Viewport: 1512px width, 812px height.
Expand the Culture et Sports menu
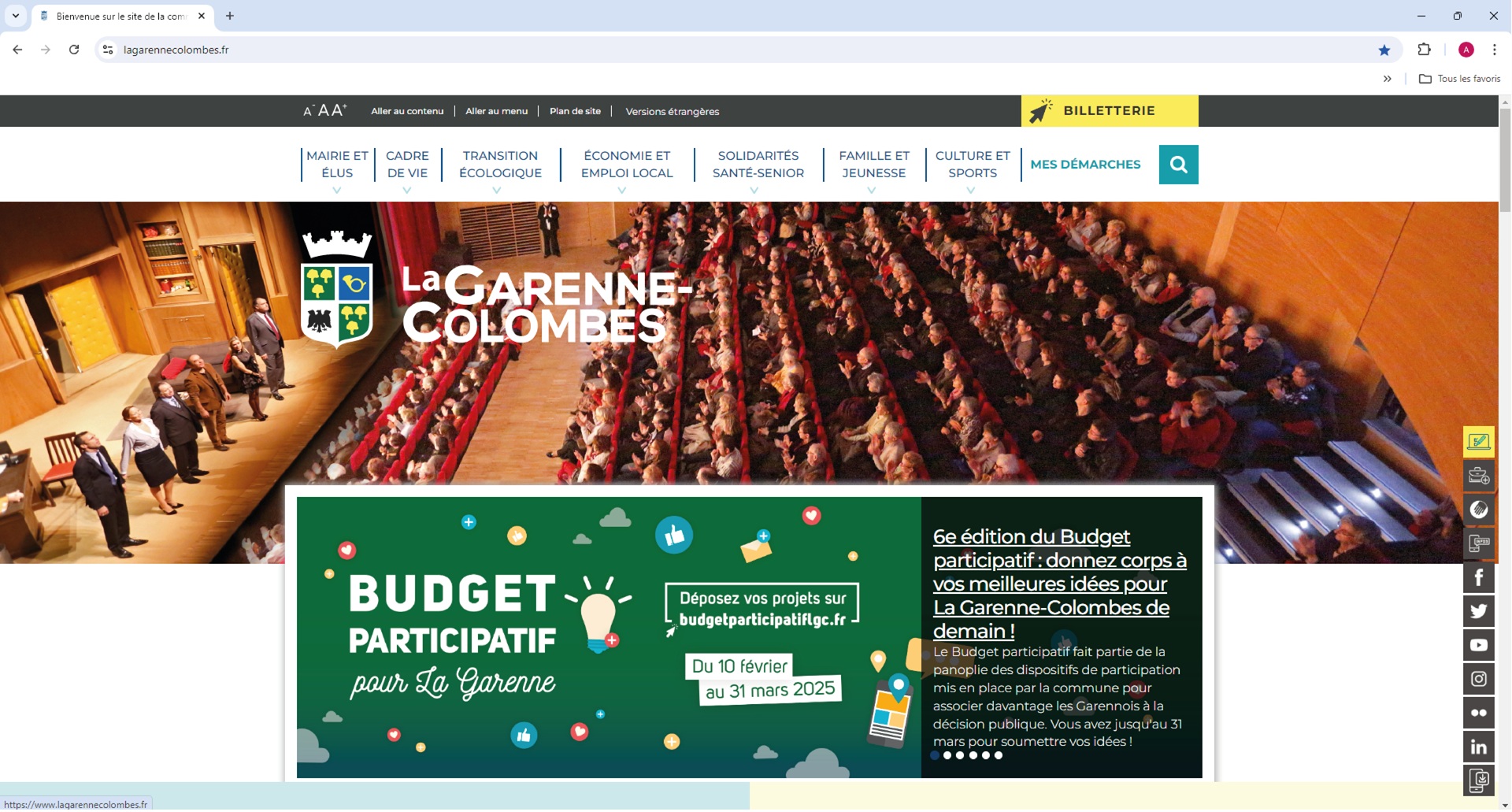pos(972,165)
